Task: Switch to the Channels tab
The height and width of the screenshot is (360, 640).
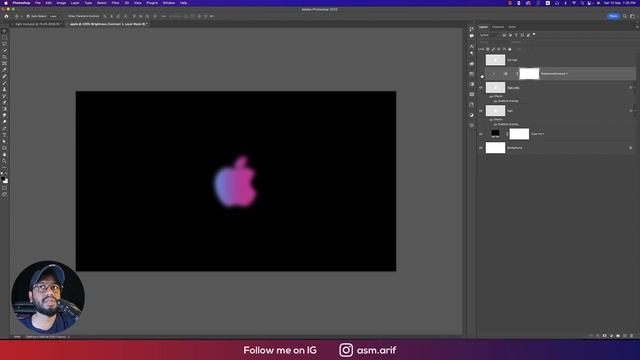Action: pos(498,27)
